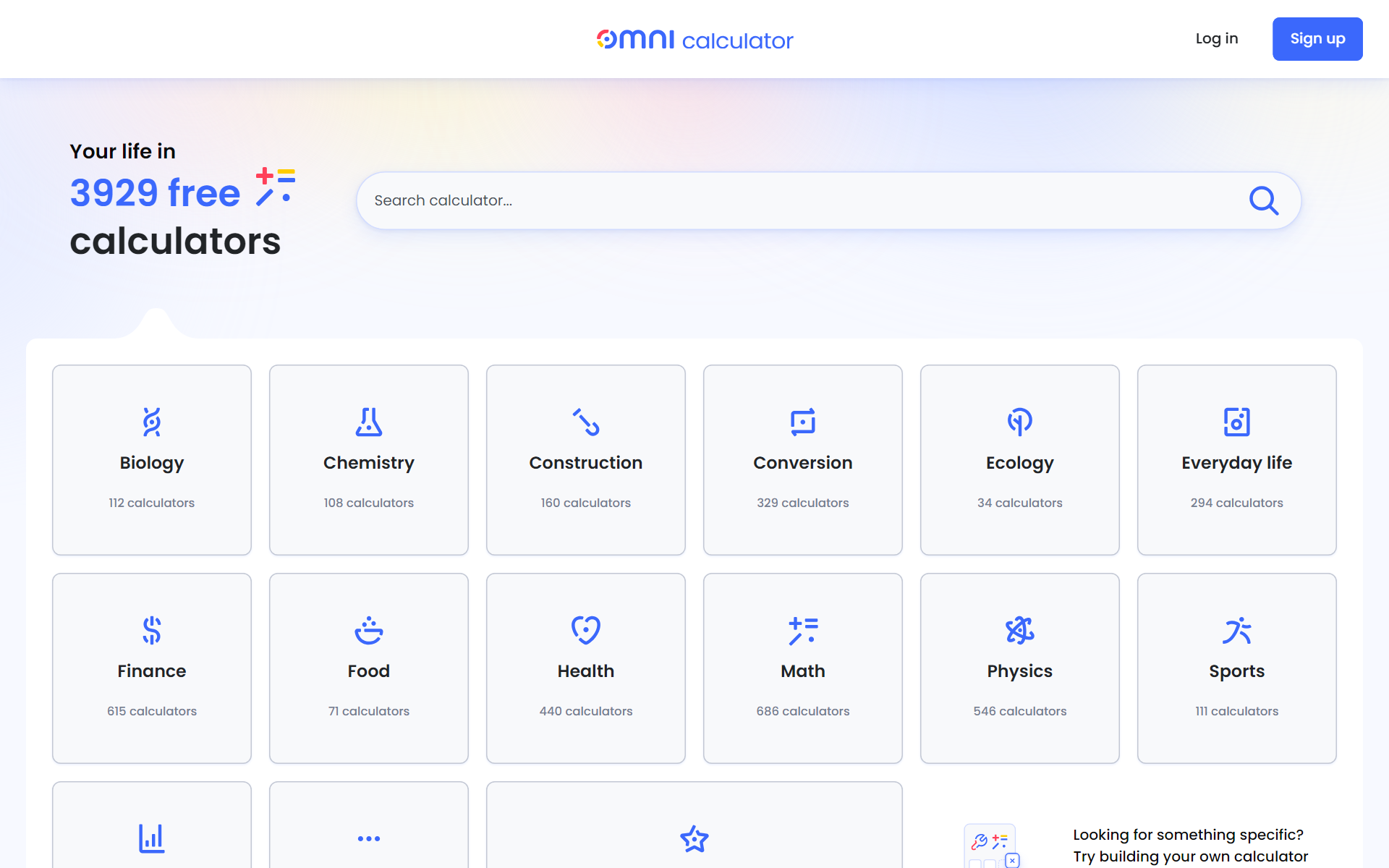Click the Health heart icon
1389x868 pixels.
pos(586,630)
